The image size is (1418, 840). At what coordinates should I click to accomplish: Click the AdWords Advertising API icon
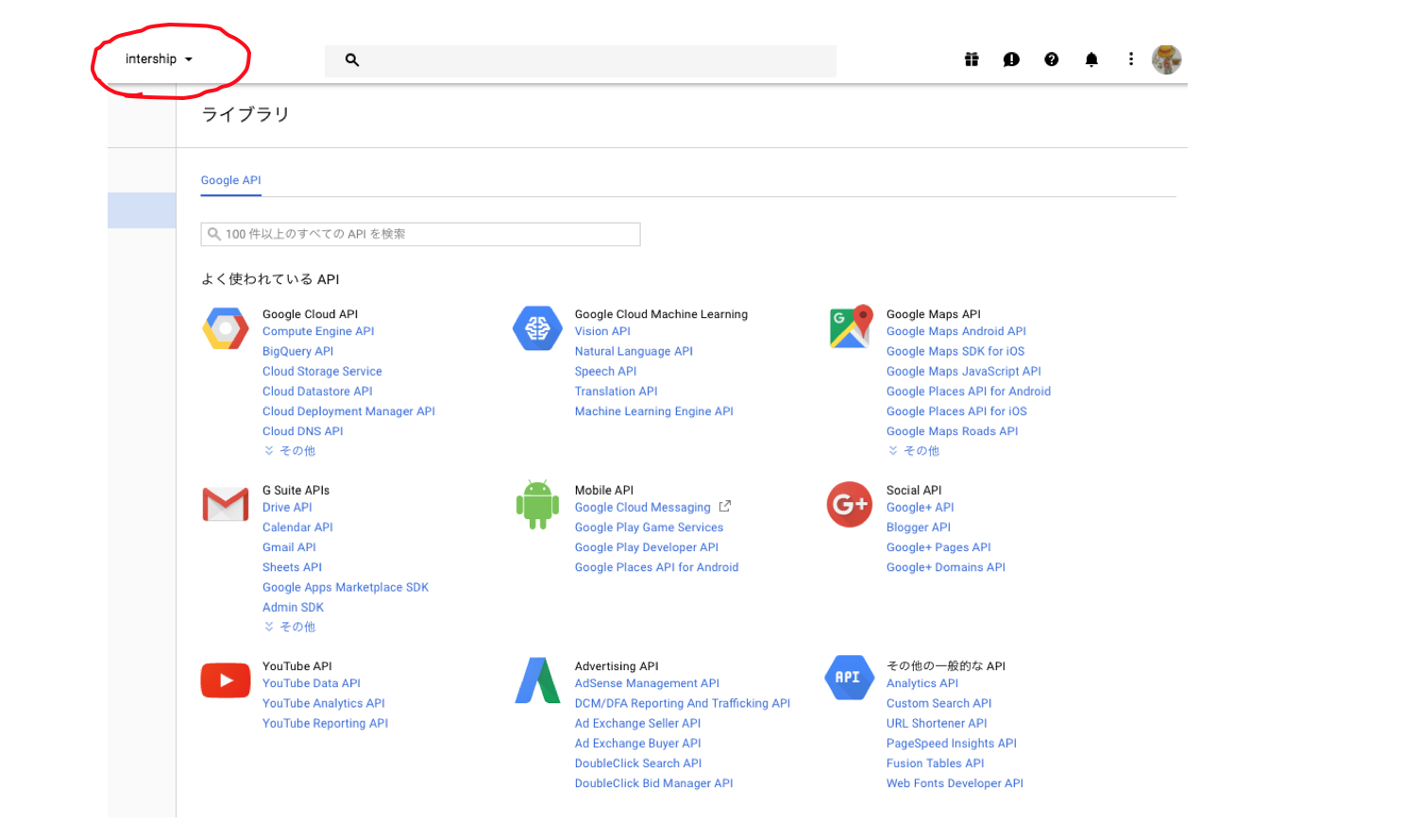pyautogui.click(x=537, y=680)
